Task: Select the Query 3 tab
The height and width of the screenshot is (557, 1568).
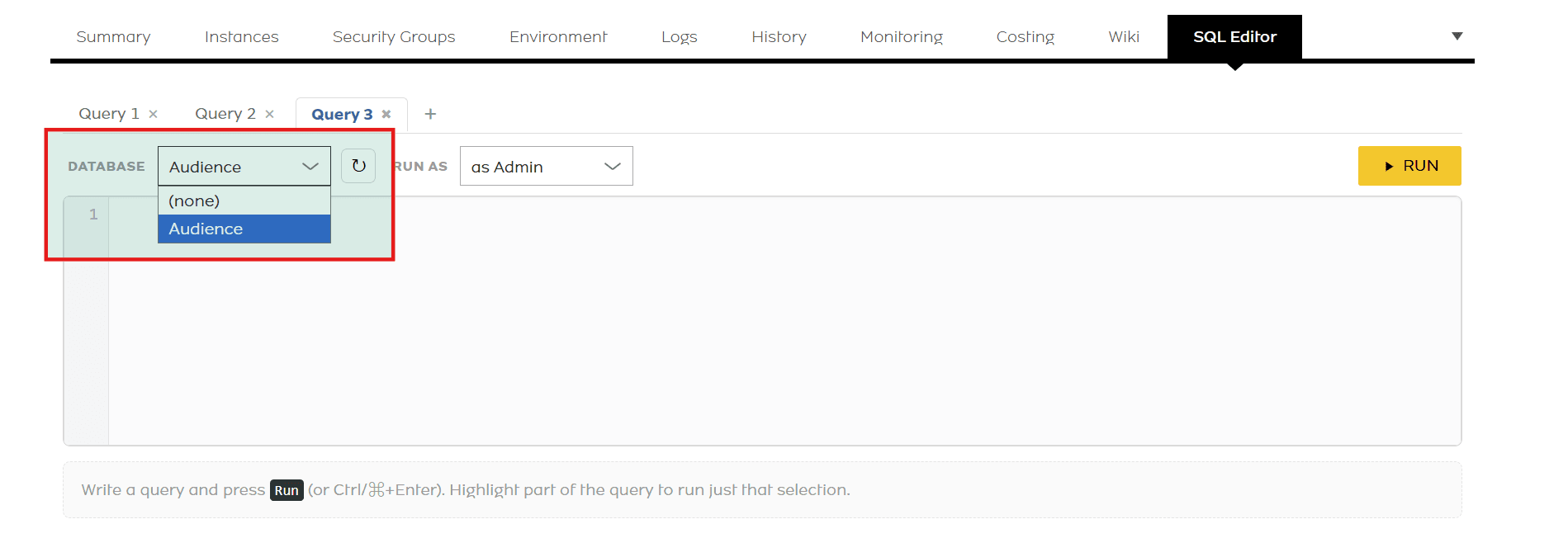Action: (342, 114)
